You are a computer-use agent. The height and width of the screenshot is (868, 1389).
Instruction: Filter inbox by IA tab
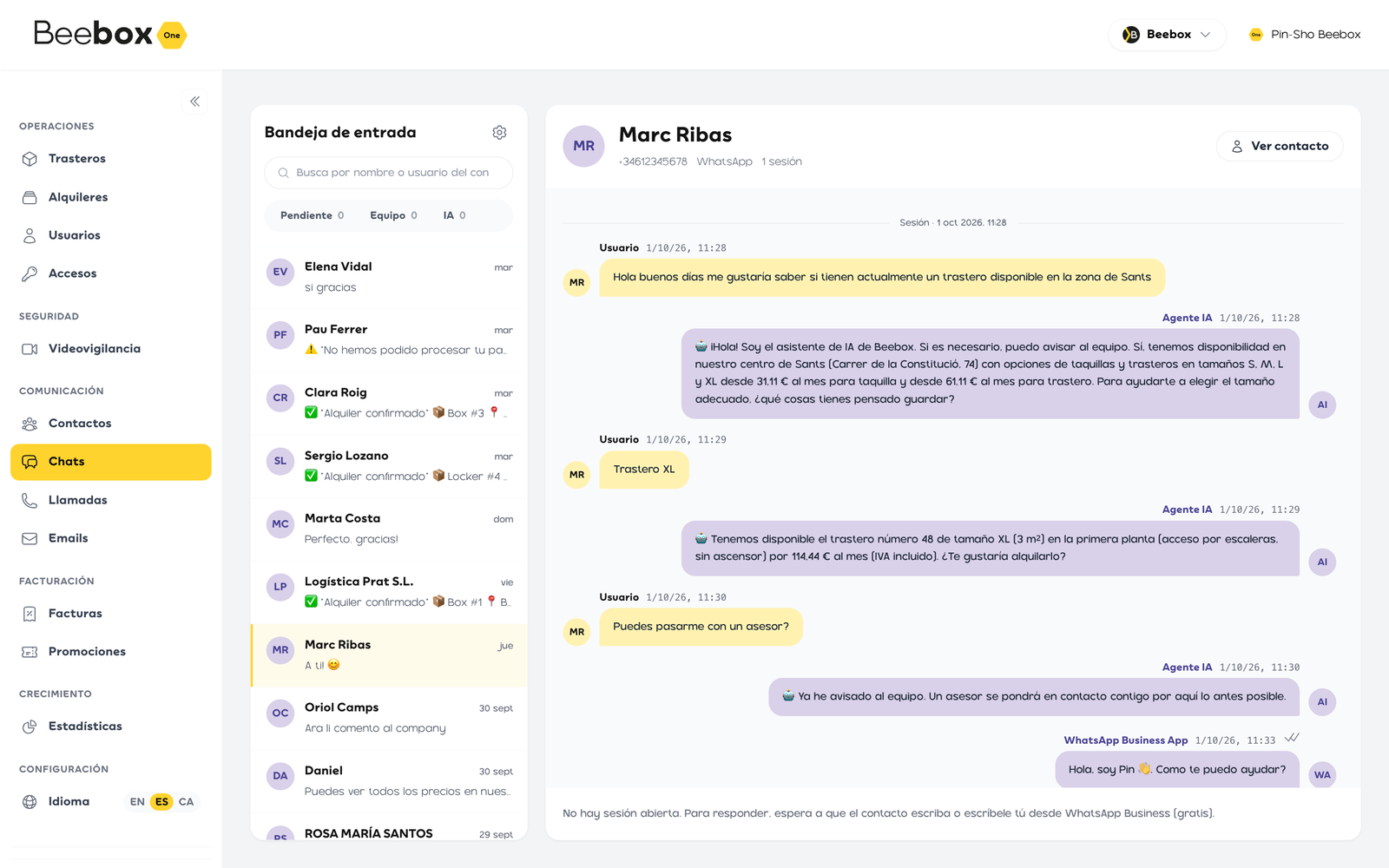(454, 215)
